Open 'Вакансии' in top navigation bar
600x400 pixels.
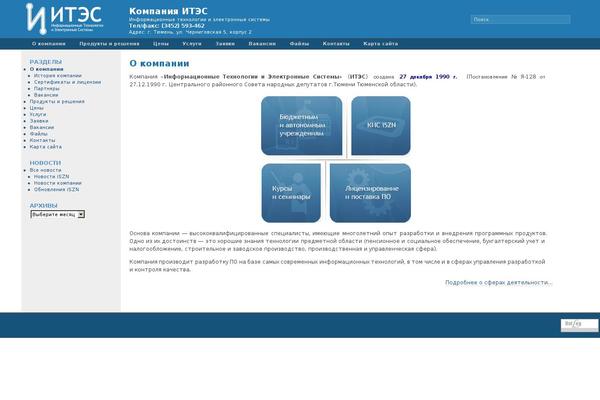click(262, 44)
